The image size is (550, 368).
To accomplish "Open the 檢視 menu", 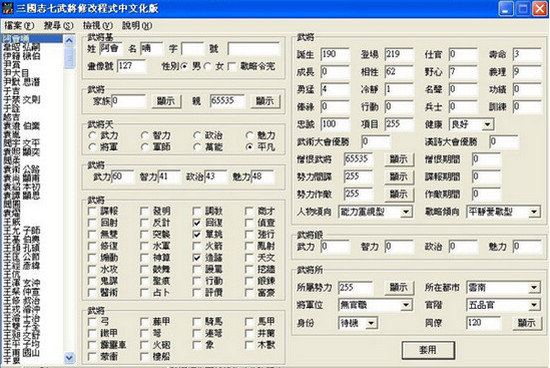I will [98, 26].
